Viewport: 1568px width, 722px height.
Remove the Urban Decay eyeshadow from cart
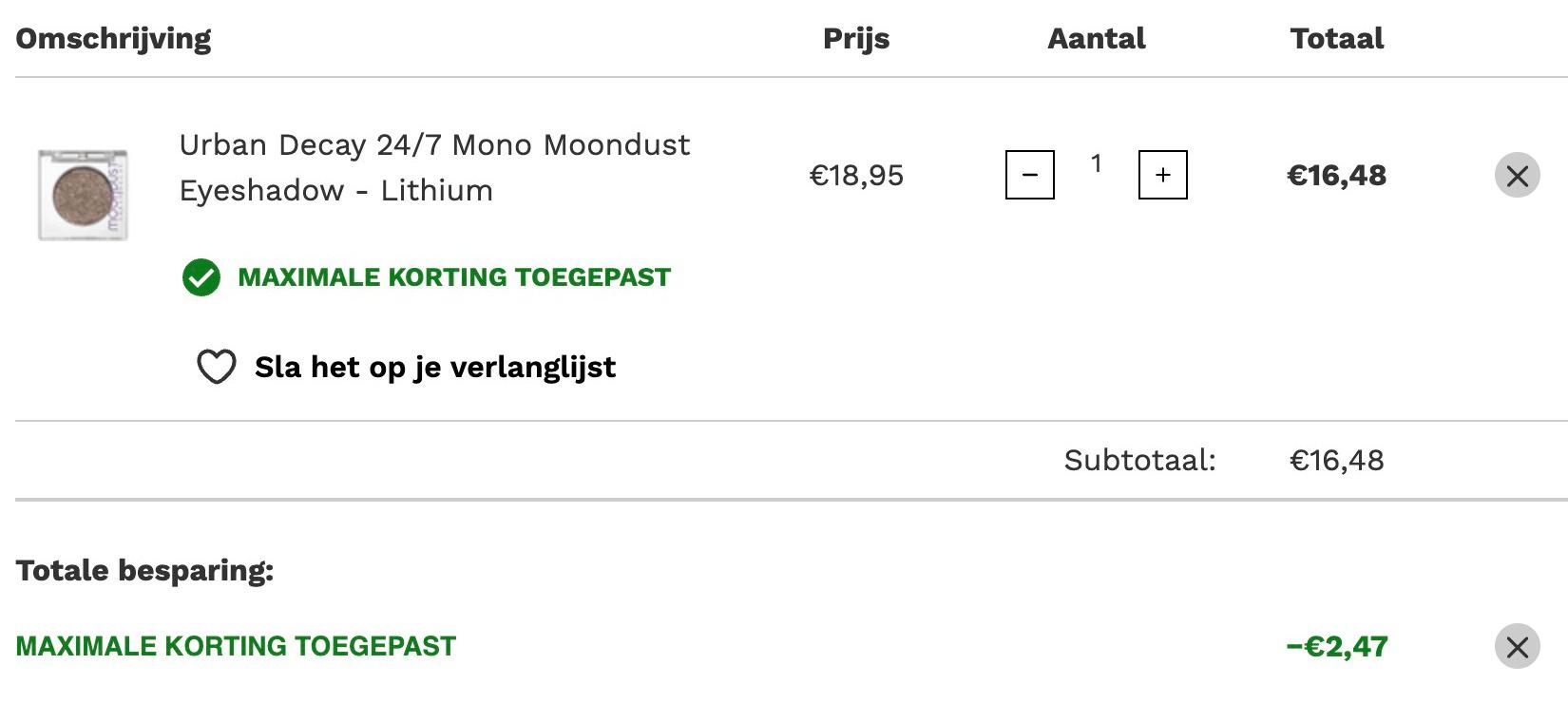pos(1517,175)
